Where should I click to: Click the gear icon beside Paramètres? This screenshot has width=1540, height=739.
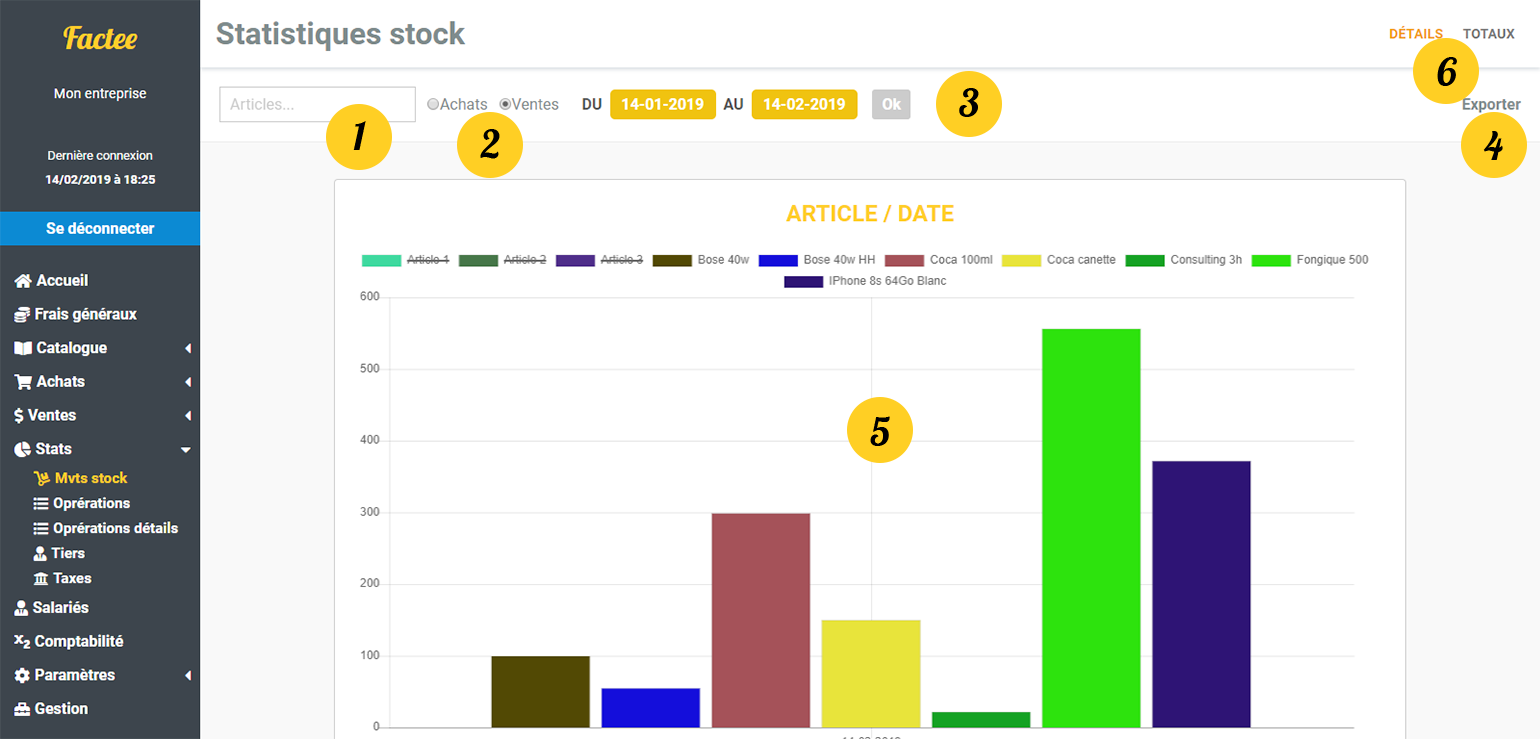[22, 675]
